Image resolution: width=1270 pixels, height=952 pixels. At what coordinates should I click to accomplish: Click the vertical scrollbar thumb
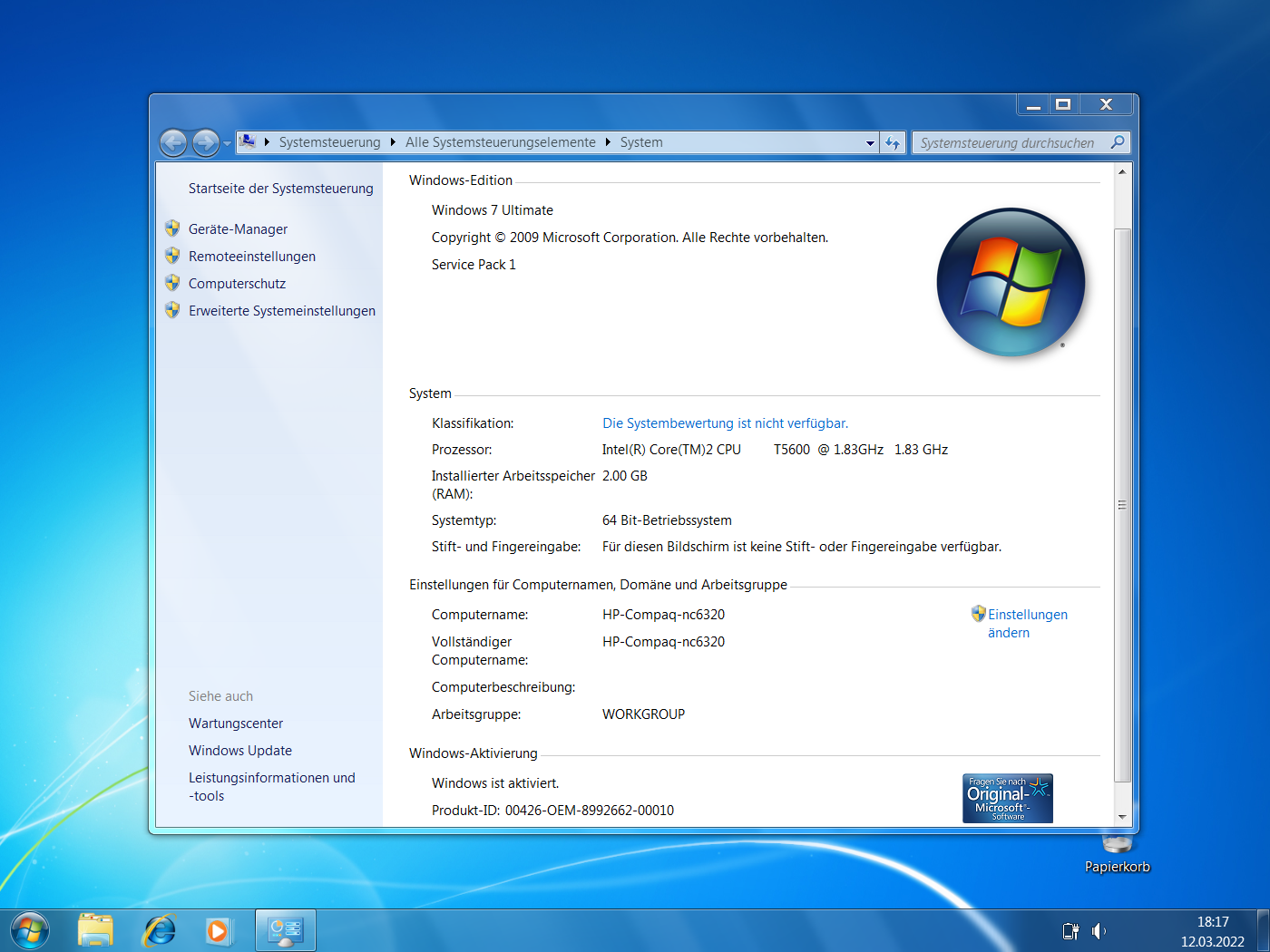pos(1122,504)
